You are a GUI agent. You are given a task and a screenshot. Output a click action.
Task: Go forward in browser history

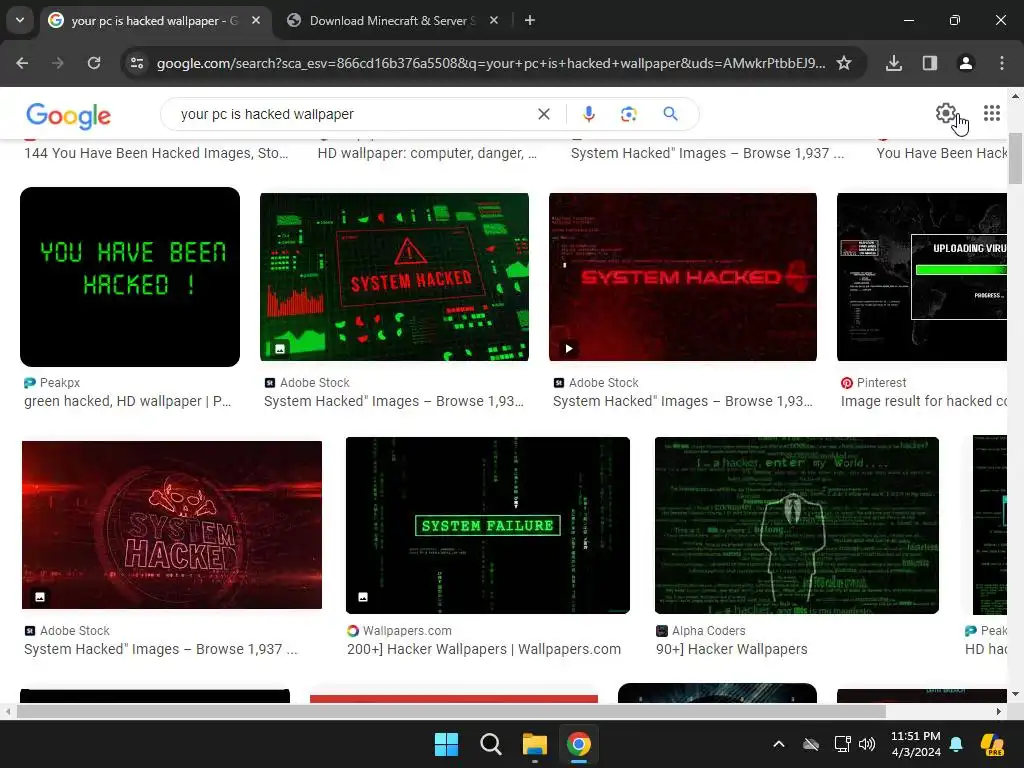[x=57, y=63]
